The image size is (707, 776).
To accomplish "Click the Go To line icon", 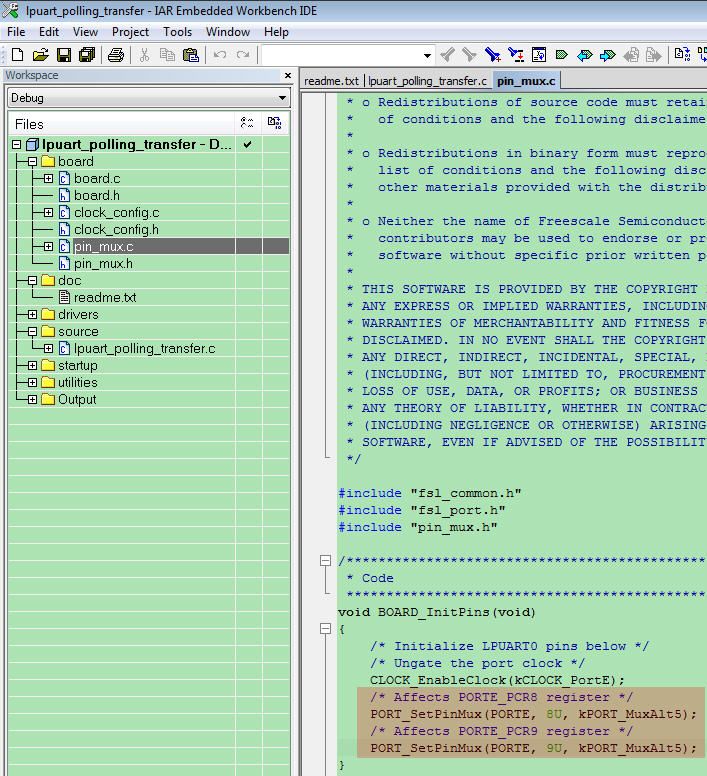I will 539,54.
